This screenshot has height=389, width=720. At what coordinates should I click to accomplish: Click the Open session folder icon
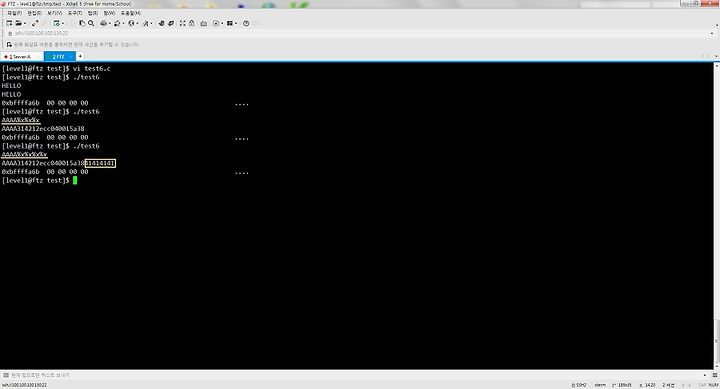[x=19, y=23]
